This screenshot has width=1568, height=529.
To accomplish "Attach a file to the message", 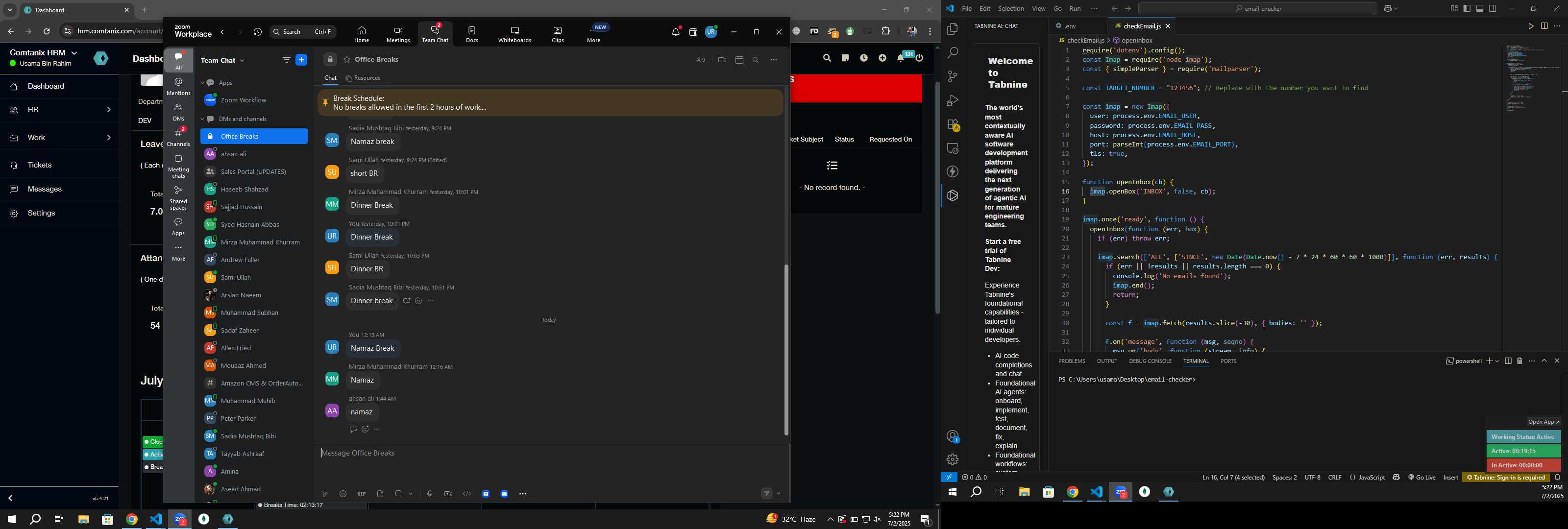I will tap(380, 494).
